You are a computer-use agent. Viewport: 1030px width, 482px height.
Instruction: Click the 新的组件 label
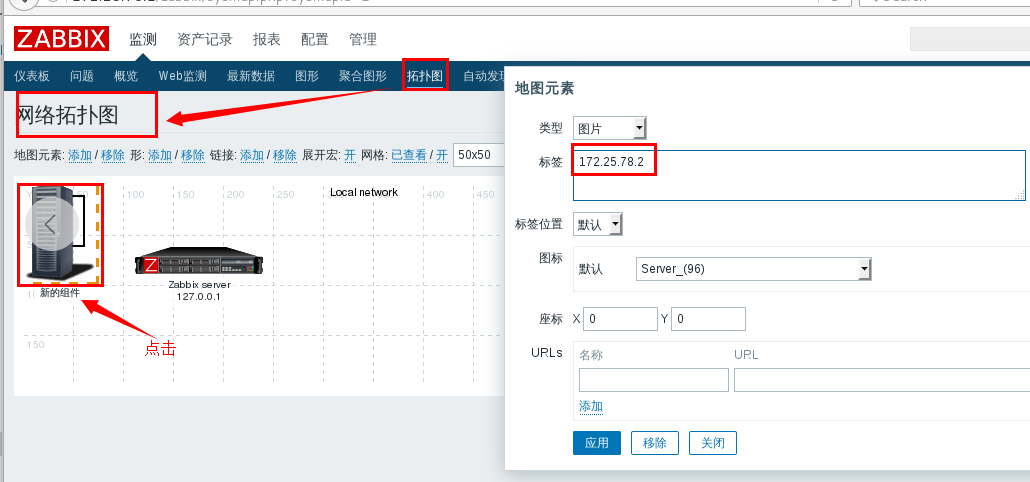point(60,293)
